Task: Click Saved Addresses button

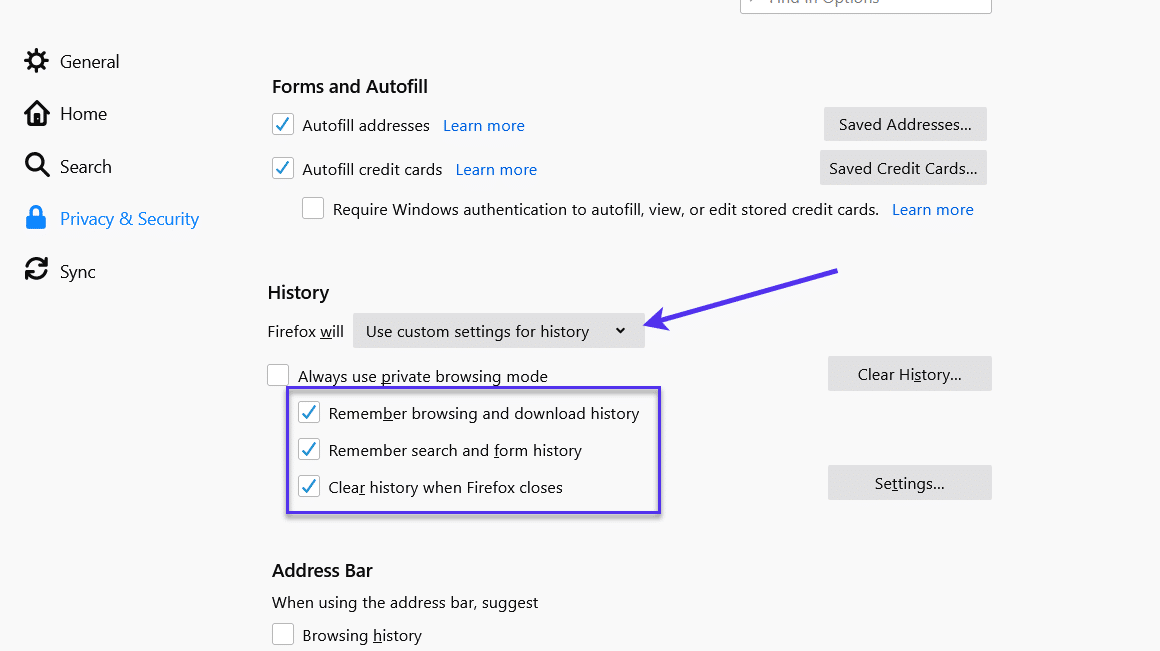Action: pyautogui.click(x=904, y=124)
